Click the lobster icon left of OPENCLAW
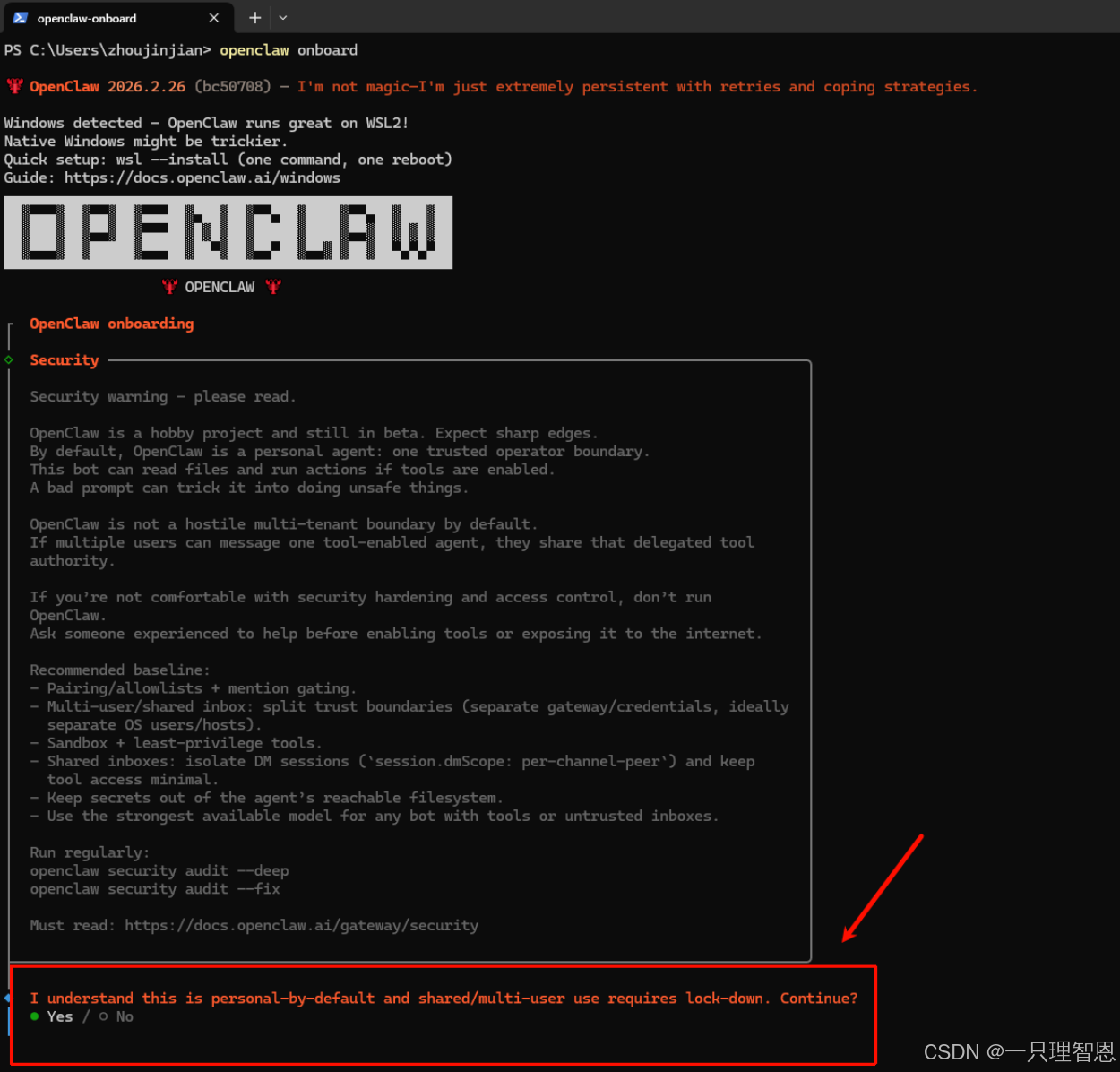Image resolution: width=1120 pixels, height=1072 pixels. 169,287
